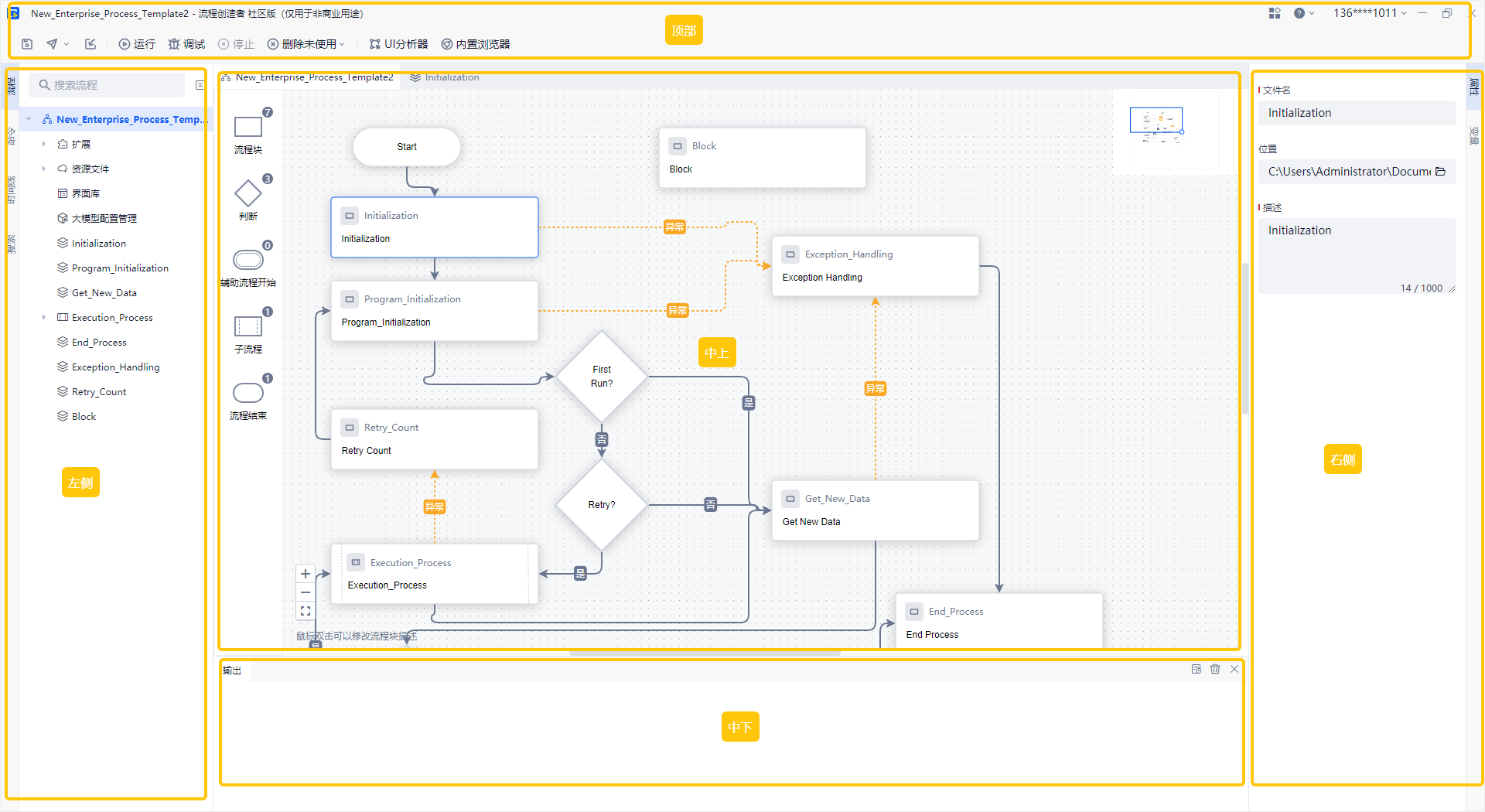Click the paper-plane publish icon

pyautogui.click(x=52, y=44)
